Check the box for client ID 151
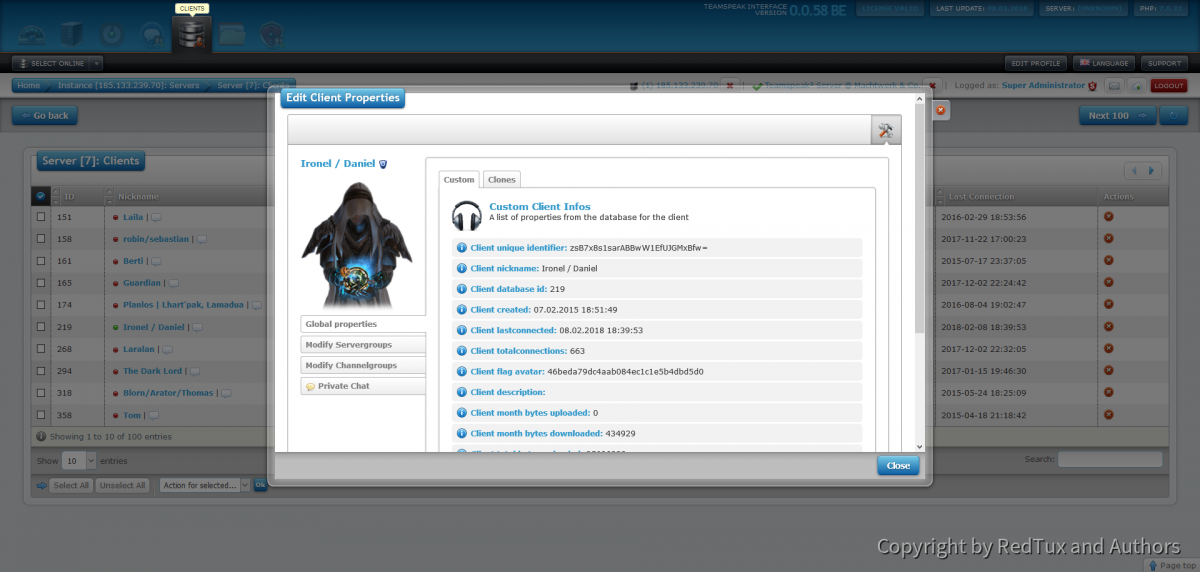The height and width of the screenshot is (572, 1200). tap(41, 217)
